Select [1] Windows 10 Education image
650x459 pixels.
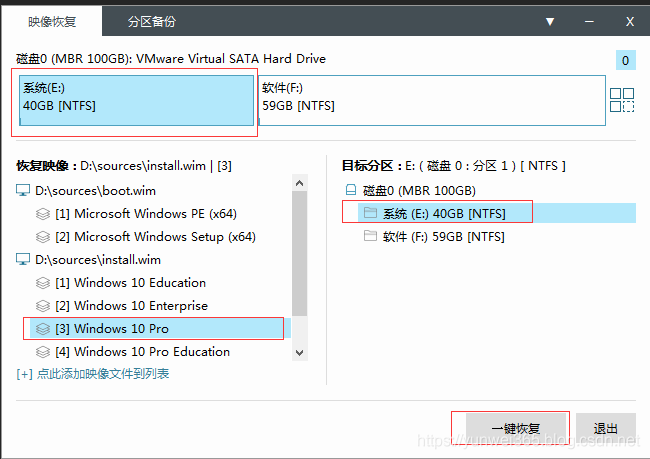pyautogui.click(x=131, y=283)
